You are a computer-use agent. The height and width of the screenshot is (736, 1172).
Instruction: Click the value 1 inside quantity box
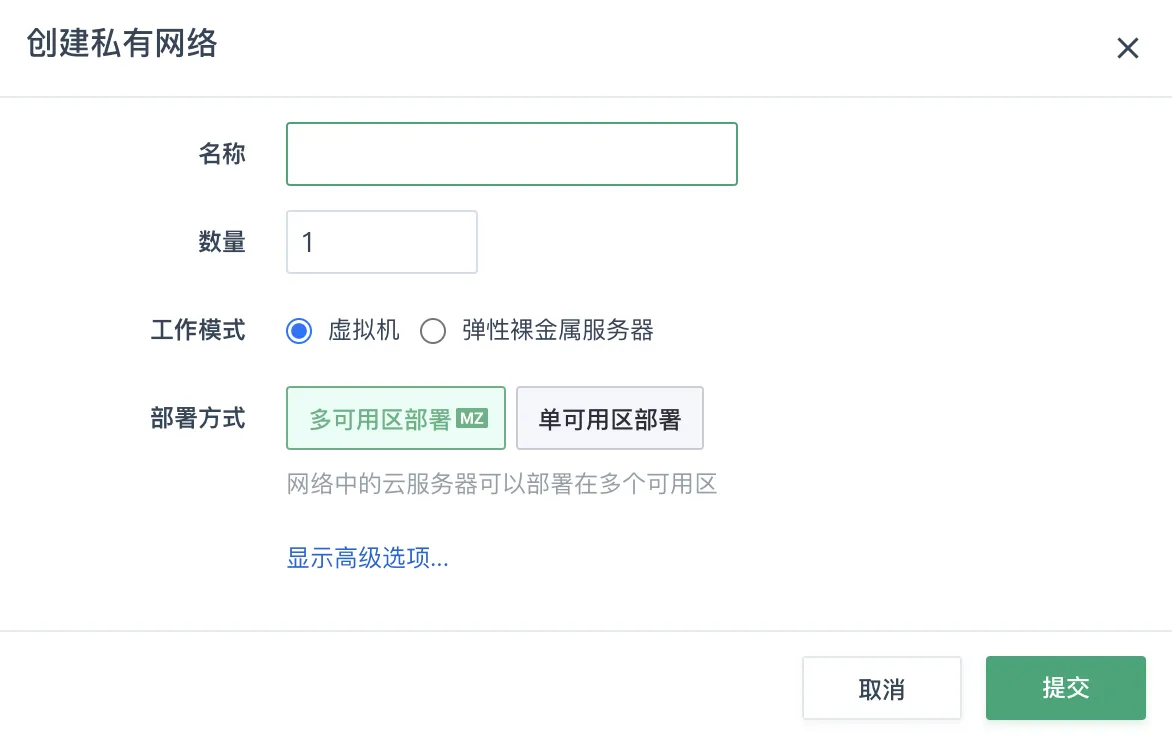pyautogui.click(x=308, y=242)
